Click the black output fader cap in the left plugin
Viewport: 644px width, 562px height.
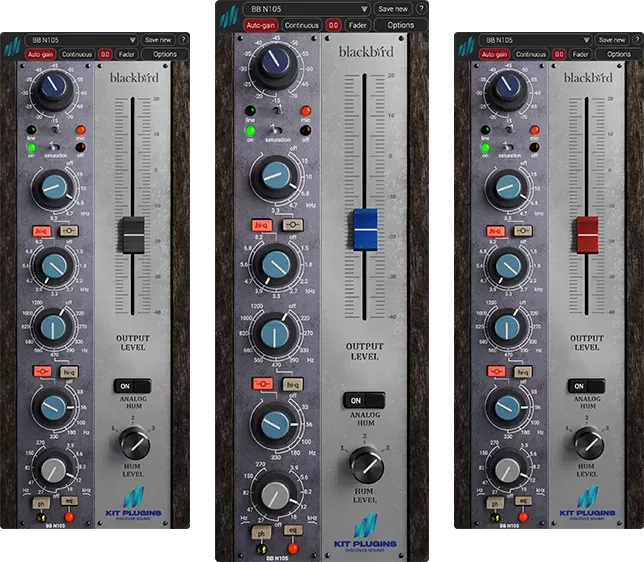click(133, 235)
